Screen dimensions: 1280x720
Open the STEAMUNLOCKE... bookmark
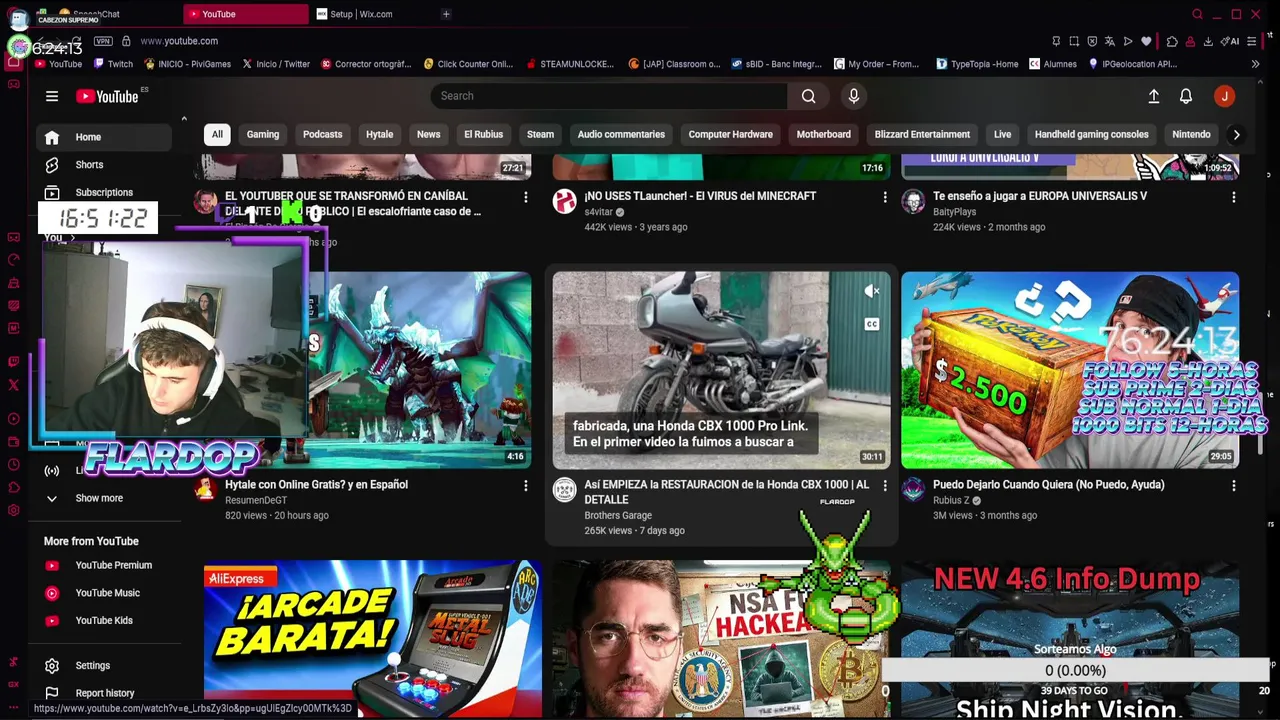pyautogui.click(x=569, y=64)
